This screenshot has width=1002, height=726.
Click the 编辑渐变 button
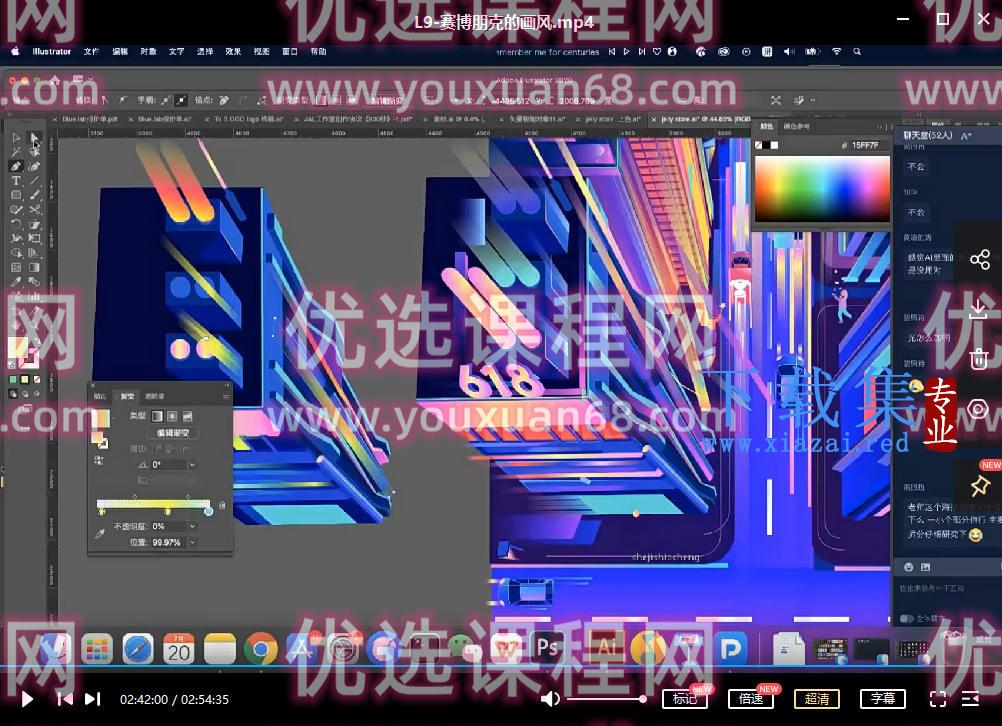pos(173,433)
